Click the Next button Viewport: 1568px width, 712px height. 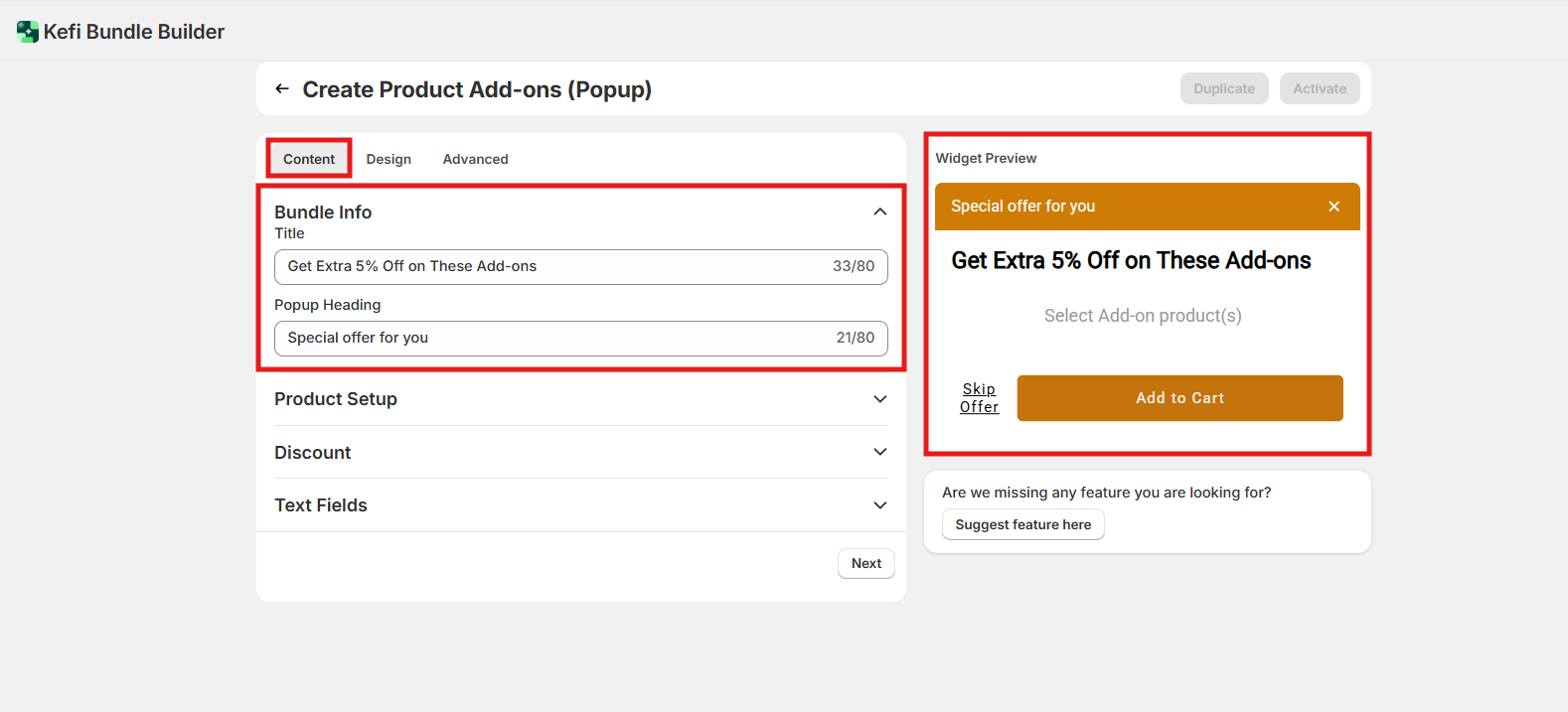(865, 563)
